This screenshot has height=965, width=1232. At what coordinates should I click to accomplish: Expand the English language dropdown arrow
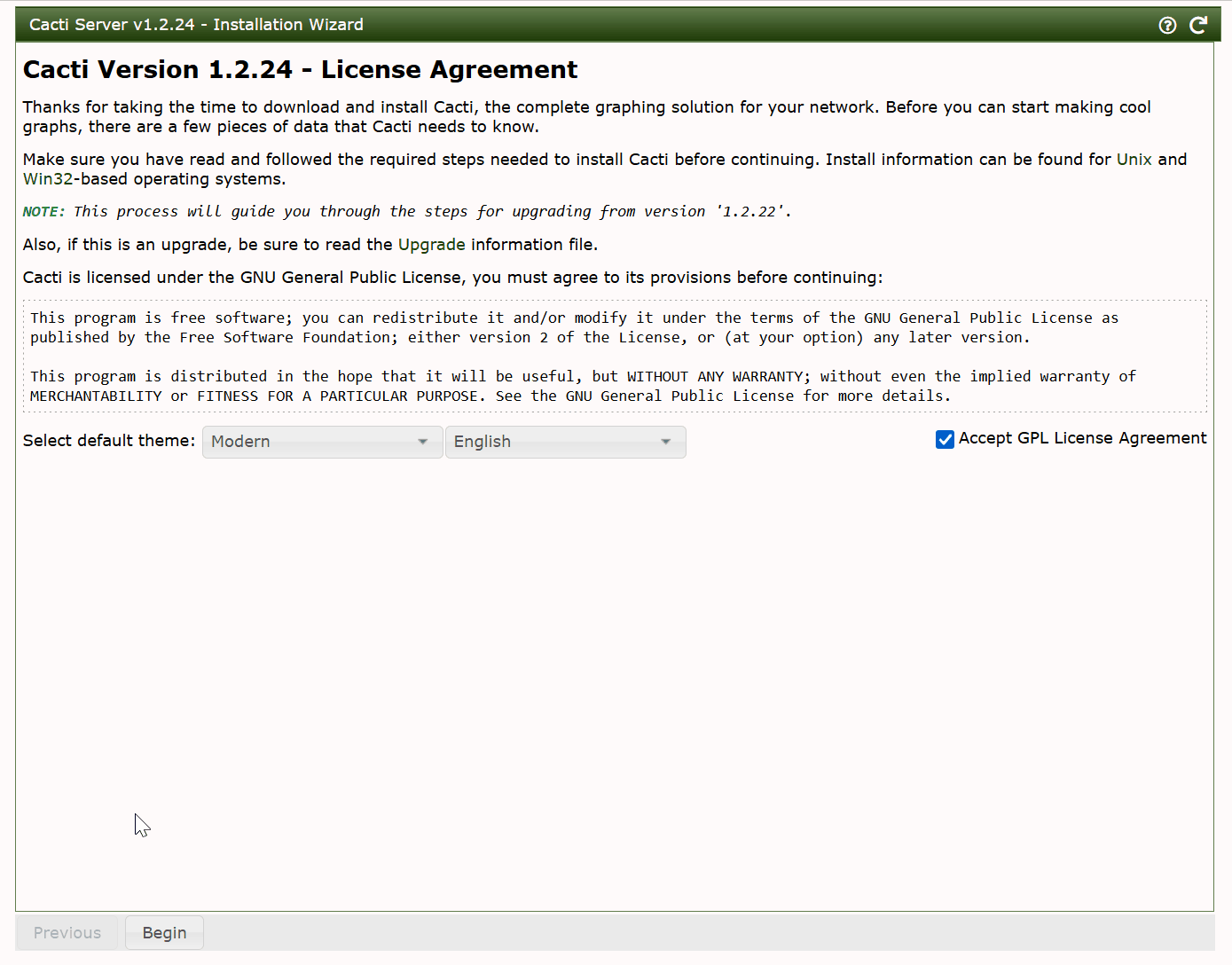(x=667, y=441)
